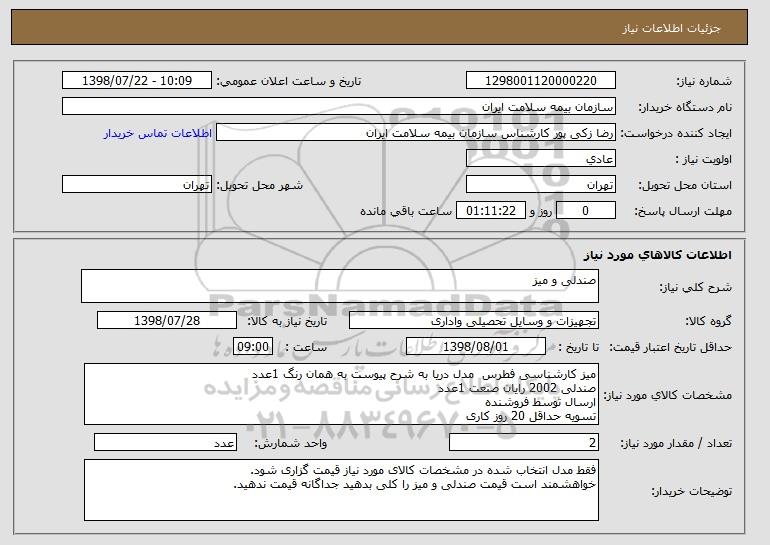This screenshot has height=545, width=770.
Task: Click the line تسویه حداقل 20 روز کاری
Action: coord(531,416)
